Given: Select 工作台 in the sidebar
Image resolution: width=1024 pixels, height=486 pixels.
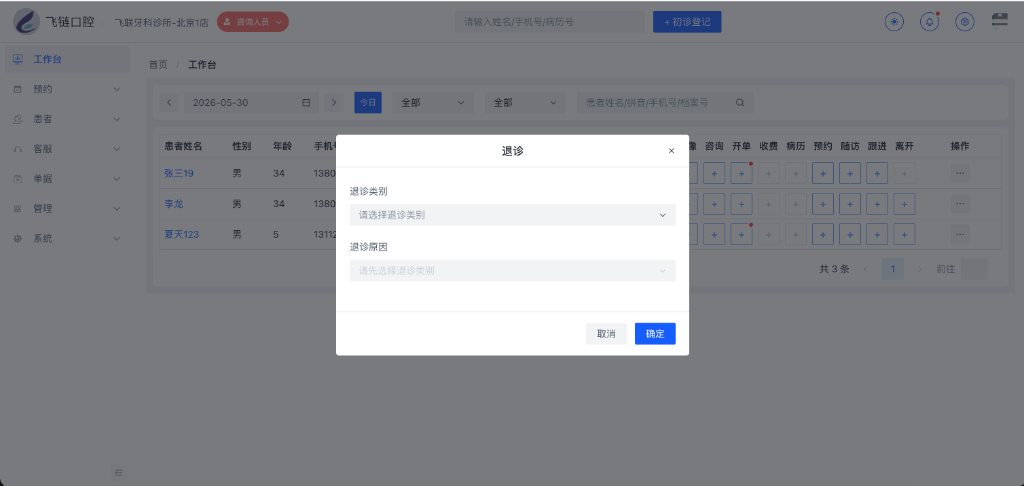Looking at the screenshot, I should pyautogui.click(x=67, y=59).
